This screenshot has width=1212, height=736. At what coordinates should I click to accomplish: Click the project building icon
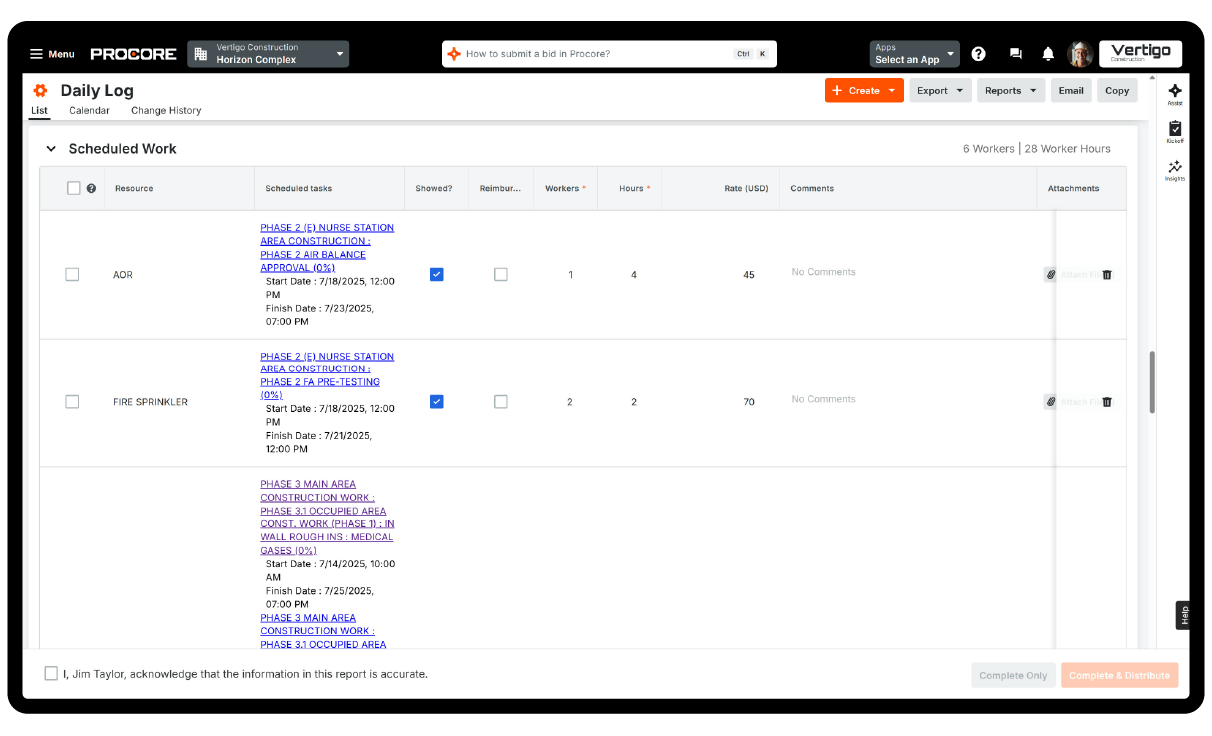(200, 53)
